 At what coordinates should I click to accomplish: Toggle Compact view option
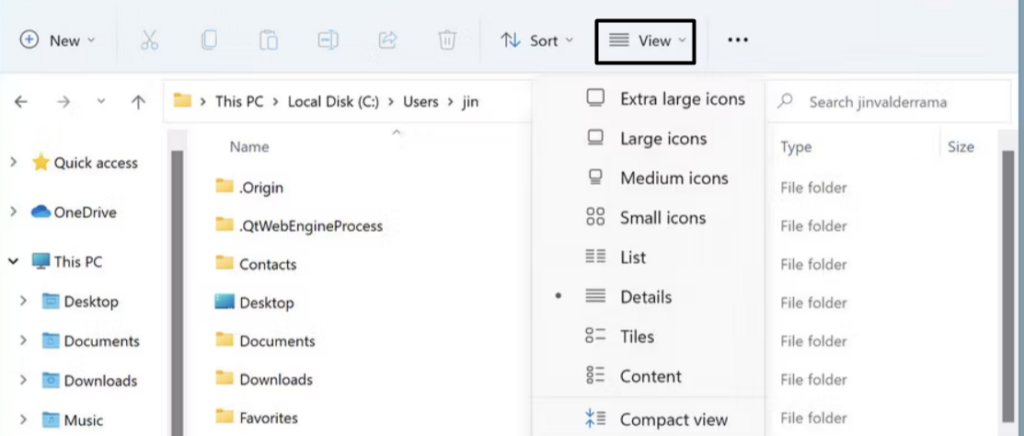tap(673, 420)
